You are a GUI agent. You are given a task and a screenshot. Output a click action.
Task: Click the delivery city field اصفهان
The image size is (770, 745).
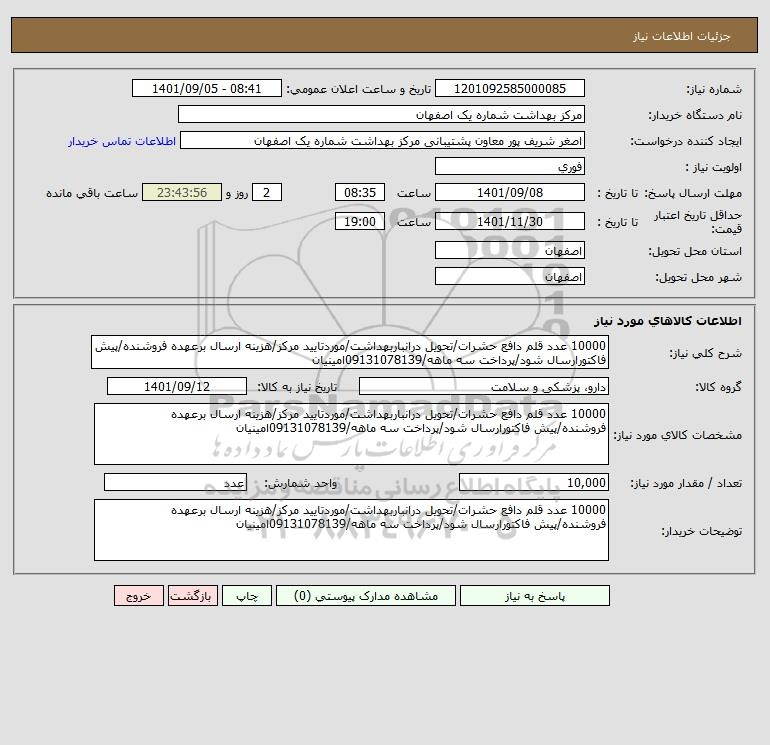click(510, 277)
